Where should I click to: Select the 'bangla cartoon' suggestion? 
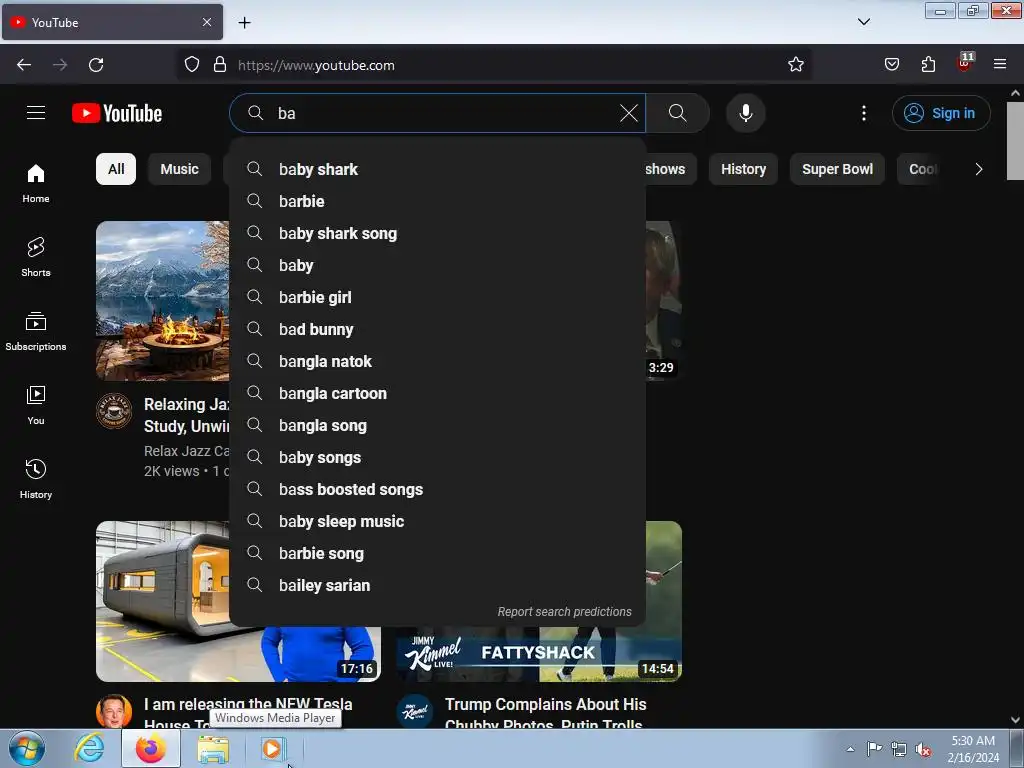(438, 393)
